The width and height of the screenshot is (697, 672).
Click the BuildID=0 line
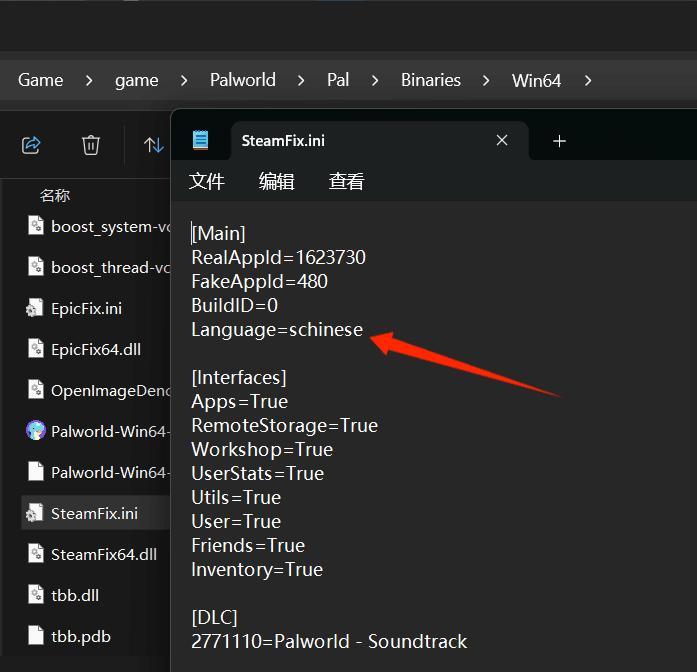tap(235, 306)
